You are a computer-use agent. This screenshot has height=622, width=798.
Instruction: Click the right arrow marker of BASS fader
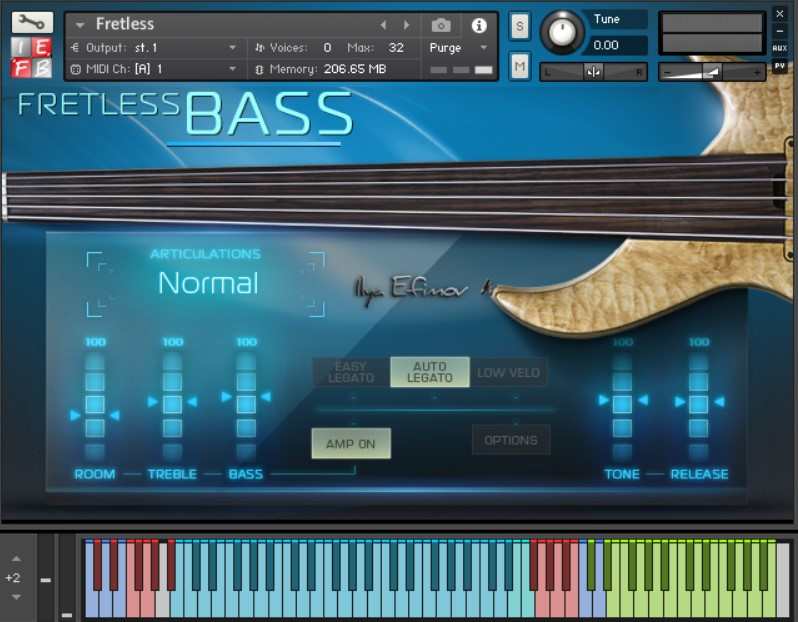point(266,397)
